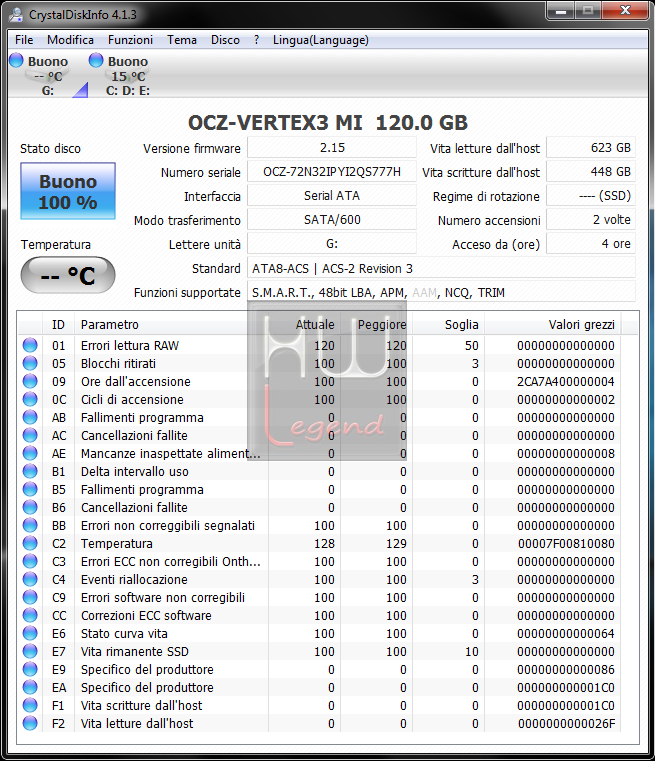Open the Disco menu
The width and height of the screenshot is (655, 761).
pyautogui.click(x=225, y=40)
